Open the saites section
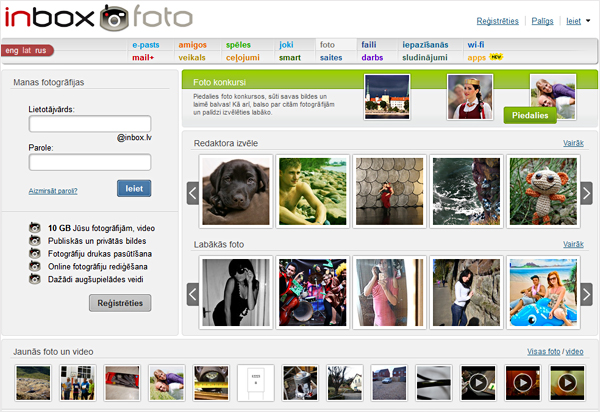Image resolution: width=600 pixels, height=412 pixels. pos(331,57)
